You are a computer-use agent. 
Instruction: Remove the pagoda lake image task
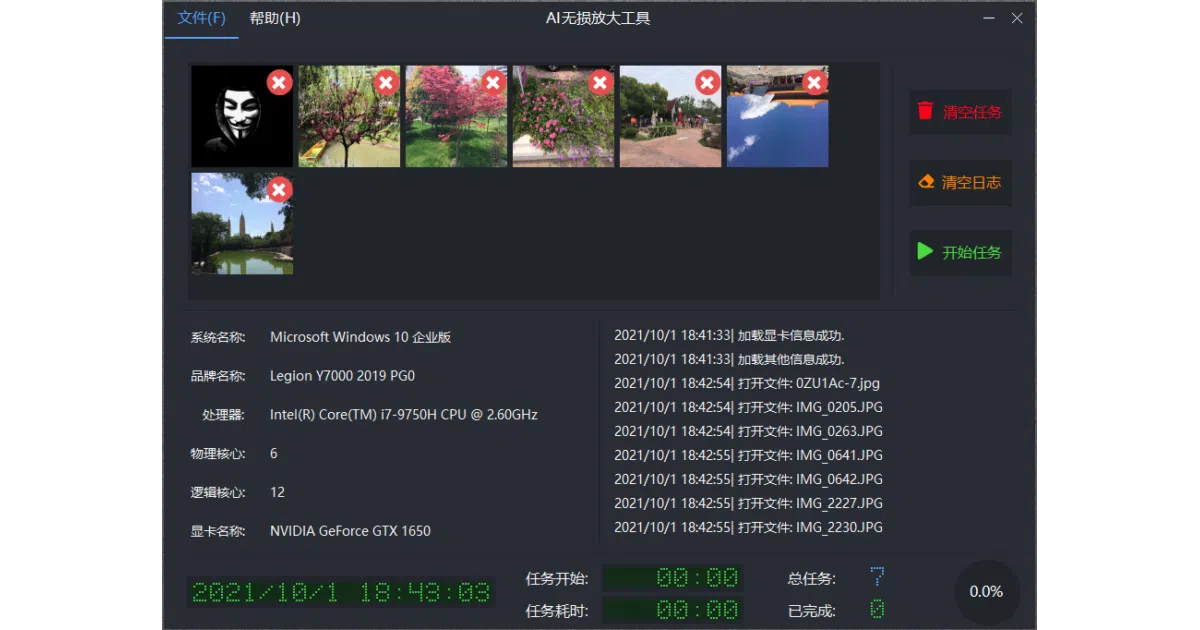[x=280, y=189]
